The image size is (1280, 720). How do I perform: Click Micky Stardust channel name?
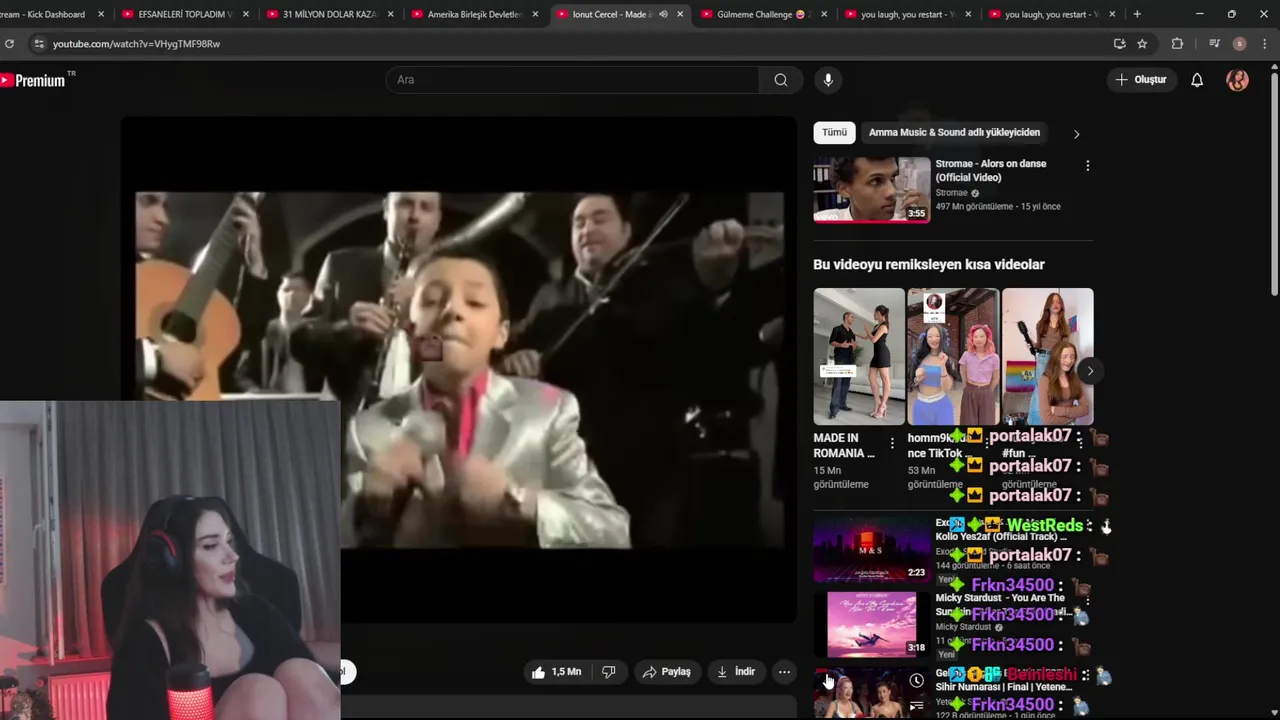[963, 627]
